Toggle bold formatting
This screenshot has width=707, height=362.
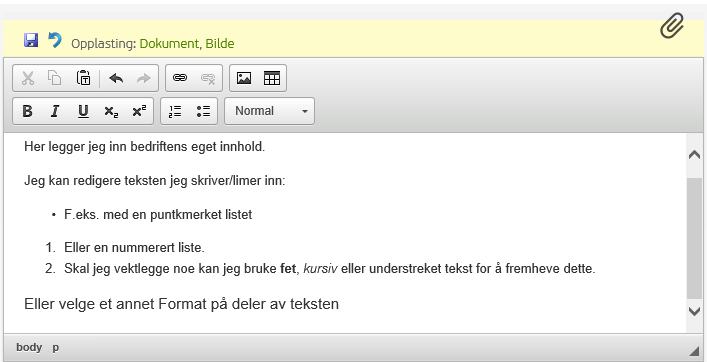pos(28,111)
